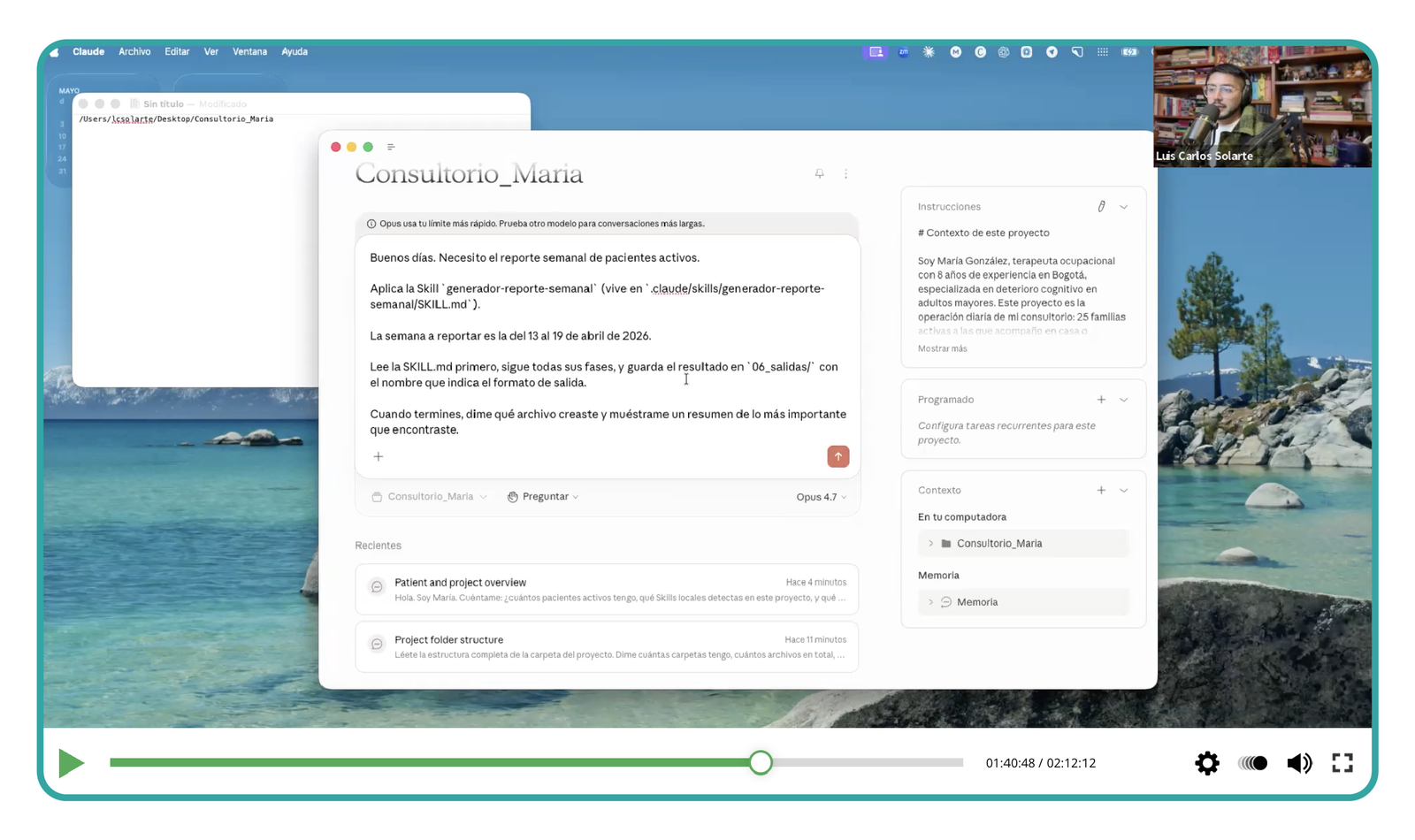Collapse the Programado panel chevron
Image resolution: width=1415 pixels, height=840 pixels.
pyautogui.click(x=1124, y=400)
